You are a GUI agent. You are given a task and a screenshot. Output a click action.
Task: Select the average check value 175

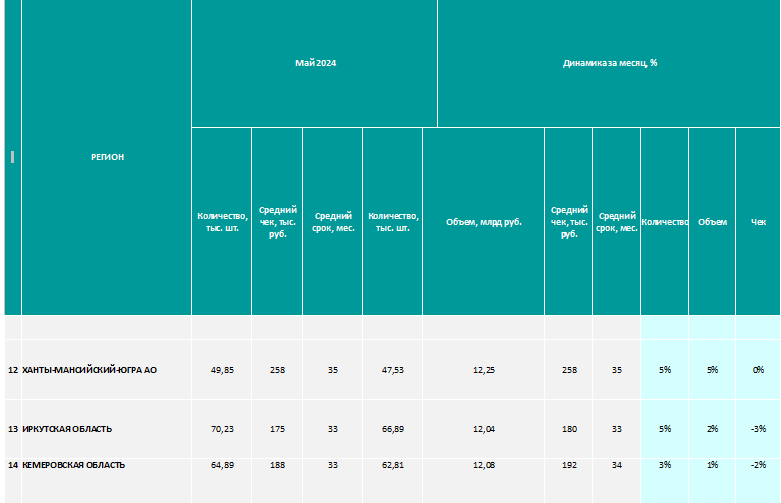[x=277, y=429]
